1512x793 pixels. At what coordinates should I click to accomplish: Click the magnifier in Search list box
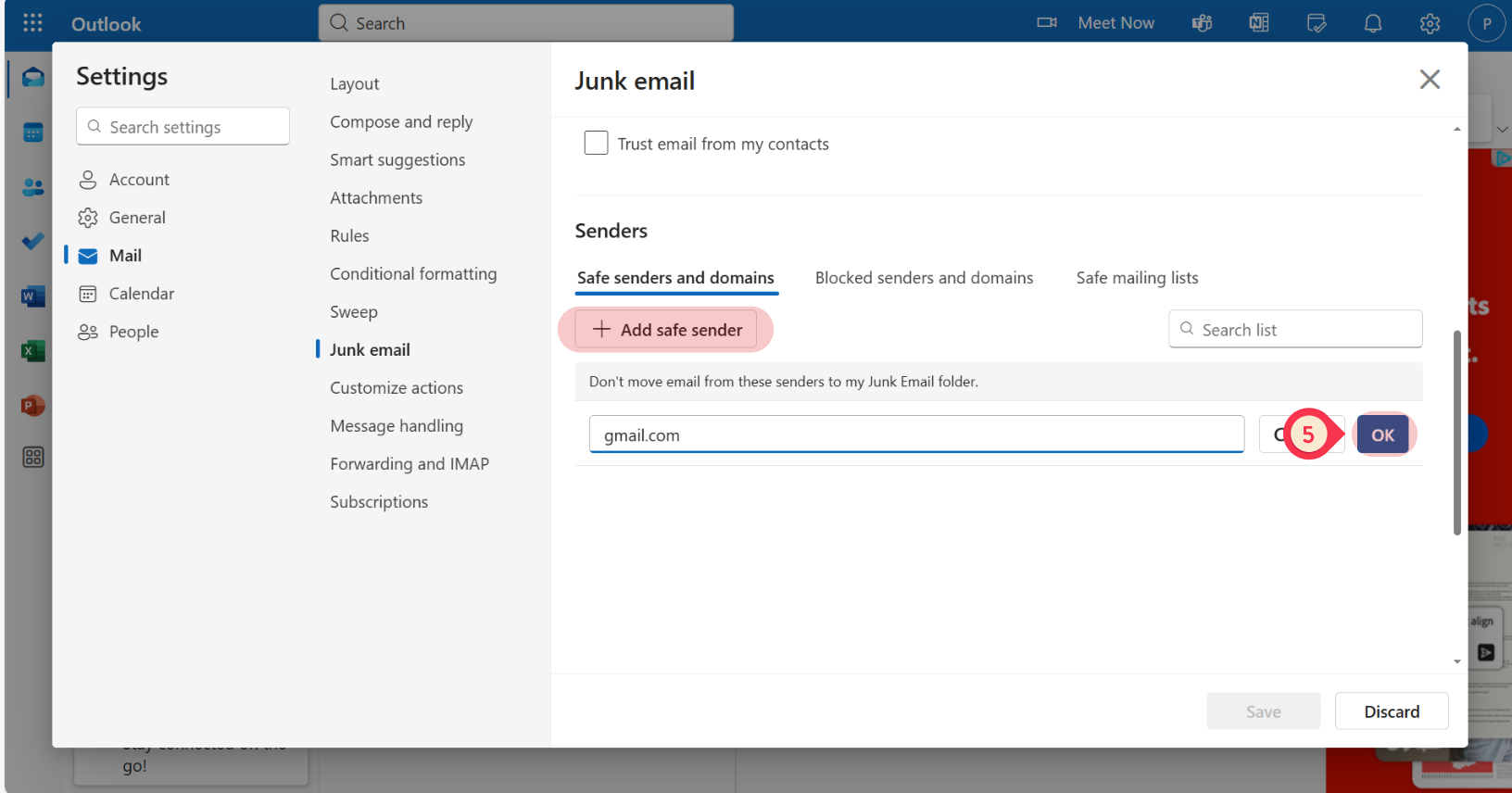click(x=1187, y=329)
